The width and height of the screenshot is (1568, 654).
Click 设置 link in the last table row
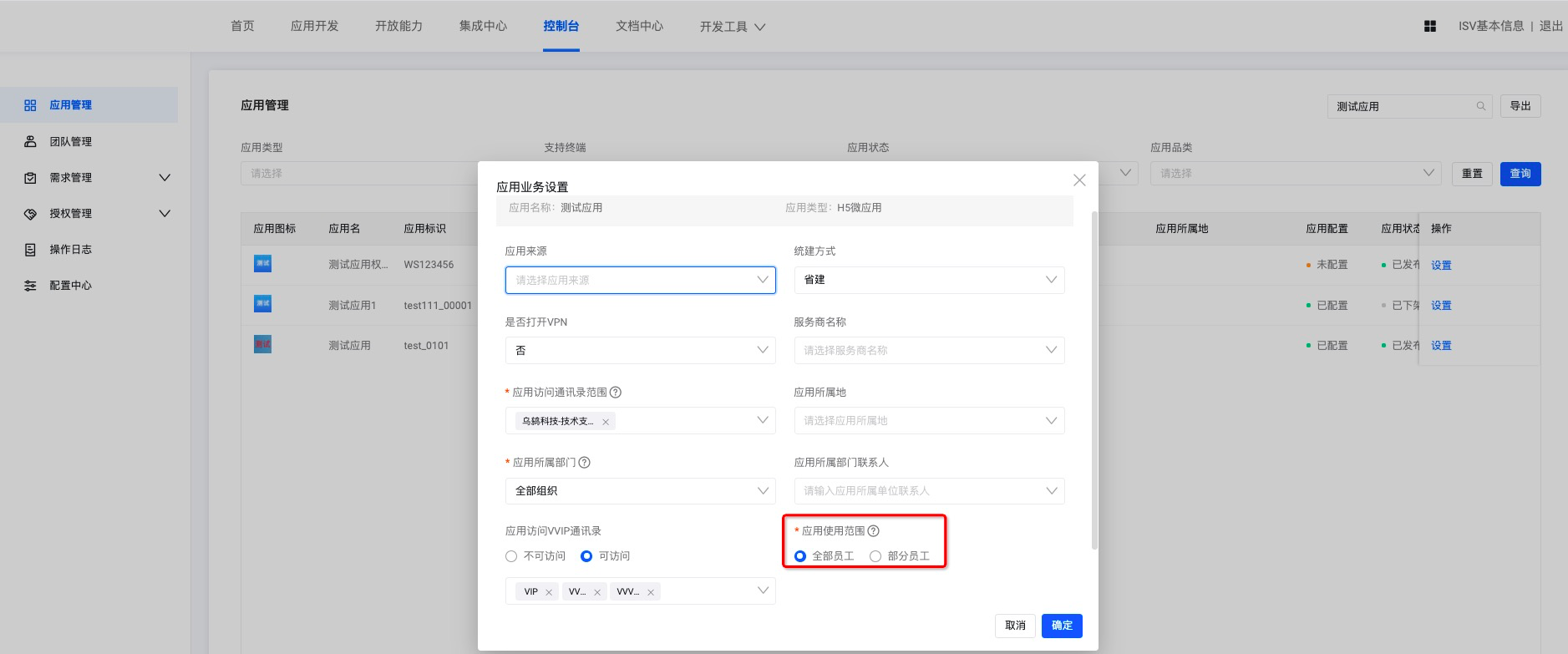(1441, 346)
